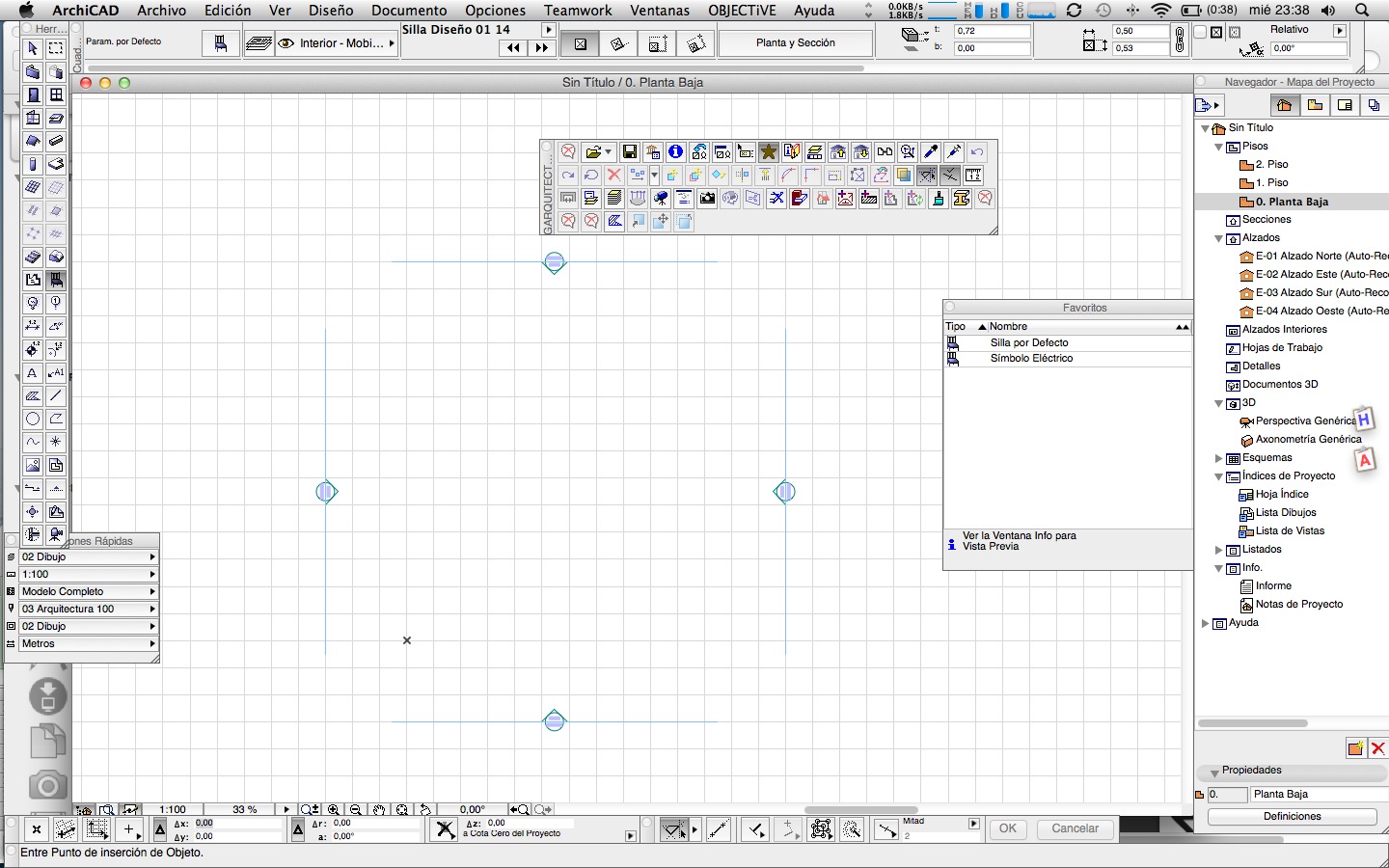Open the 03 Arquitectura 100 dropdown
The height and width of the screenshot is (868, 1389).
tap(87, 609)
